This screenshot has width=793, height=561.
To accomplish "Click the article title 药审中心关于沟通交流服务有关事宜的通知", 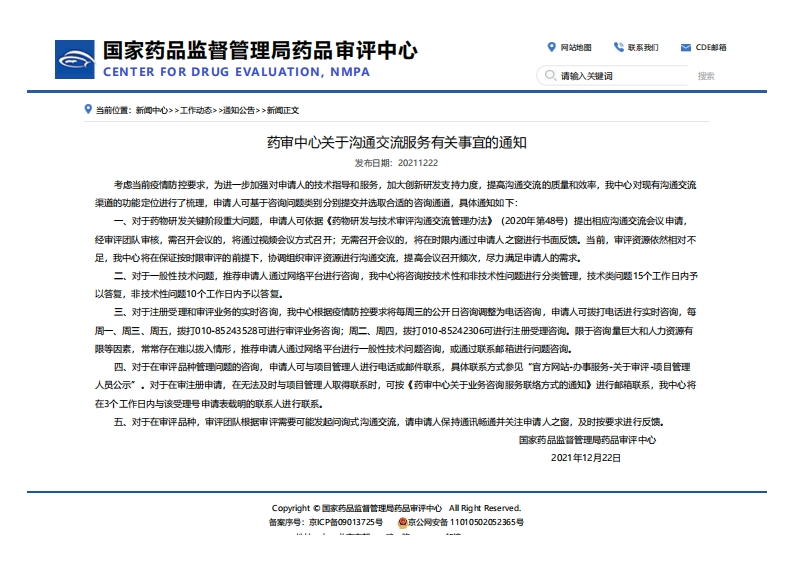I will [396, 143].
